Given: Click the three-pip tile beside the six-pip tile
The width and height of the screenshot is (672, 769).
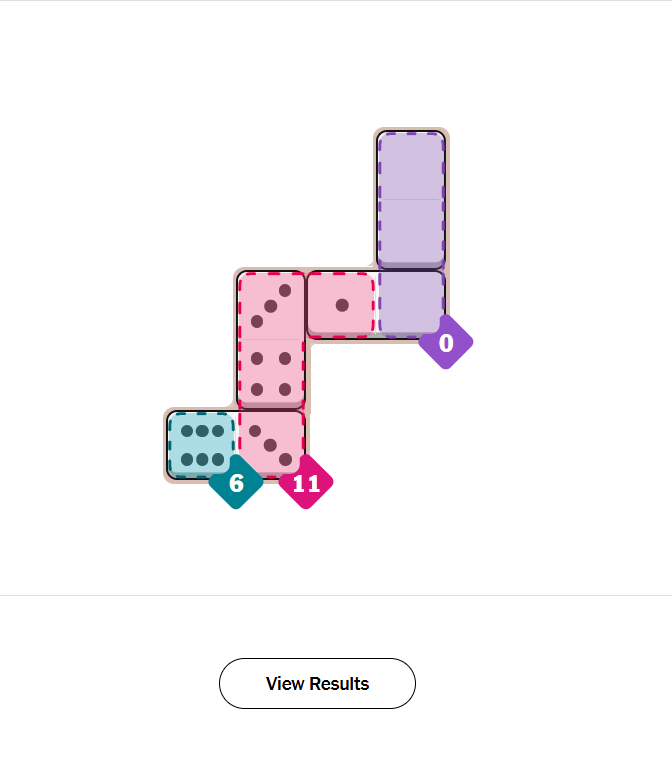Looking at the screenshot, I should (271, 443).
